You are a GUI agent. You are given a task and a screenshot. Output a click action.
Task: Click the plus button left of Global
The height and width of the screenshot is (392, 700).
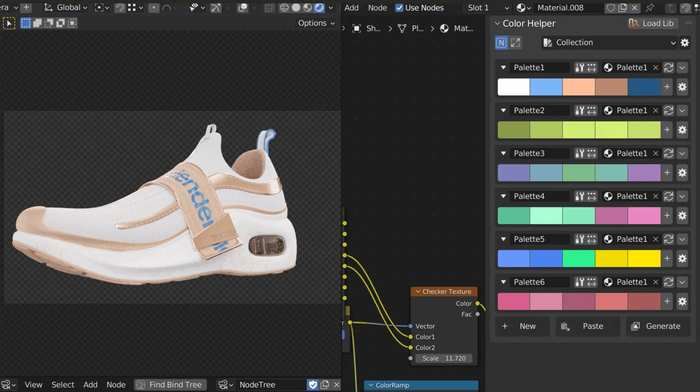click(x=26, y=7)
